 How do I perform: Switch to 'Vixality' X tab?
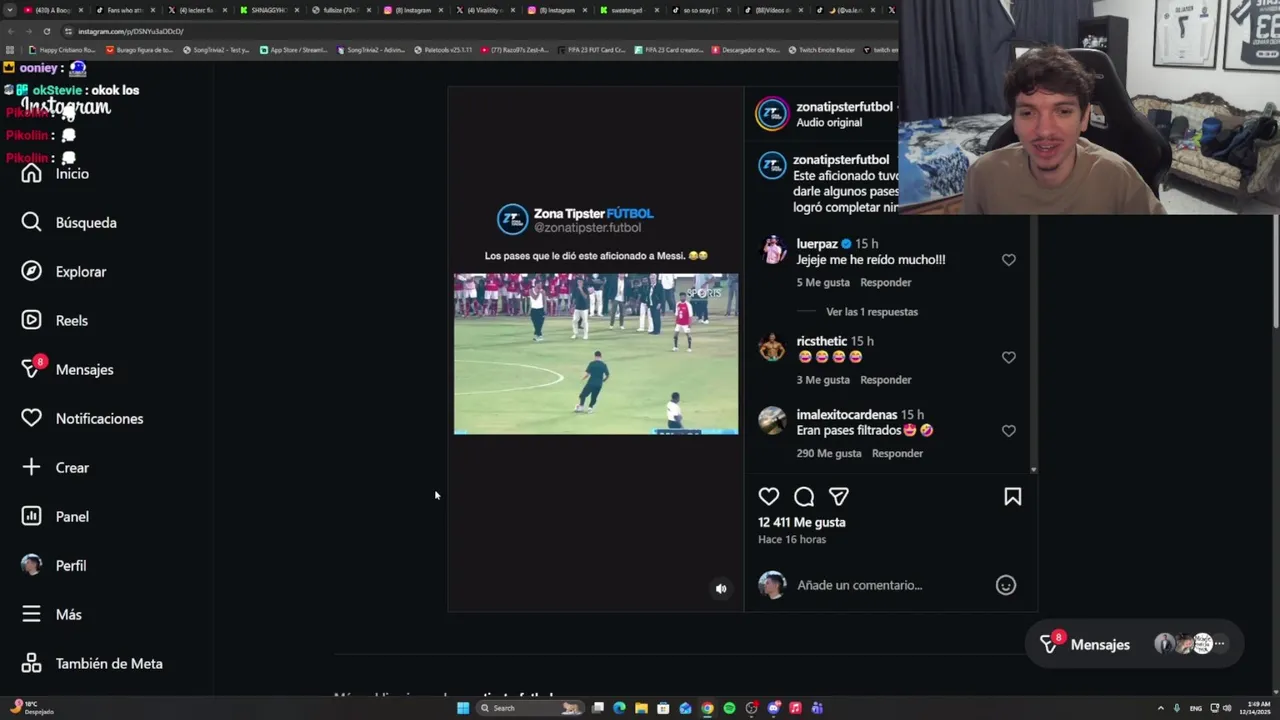[x=484, y=10]
